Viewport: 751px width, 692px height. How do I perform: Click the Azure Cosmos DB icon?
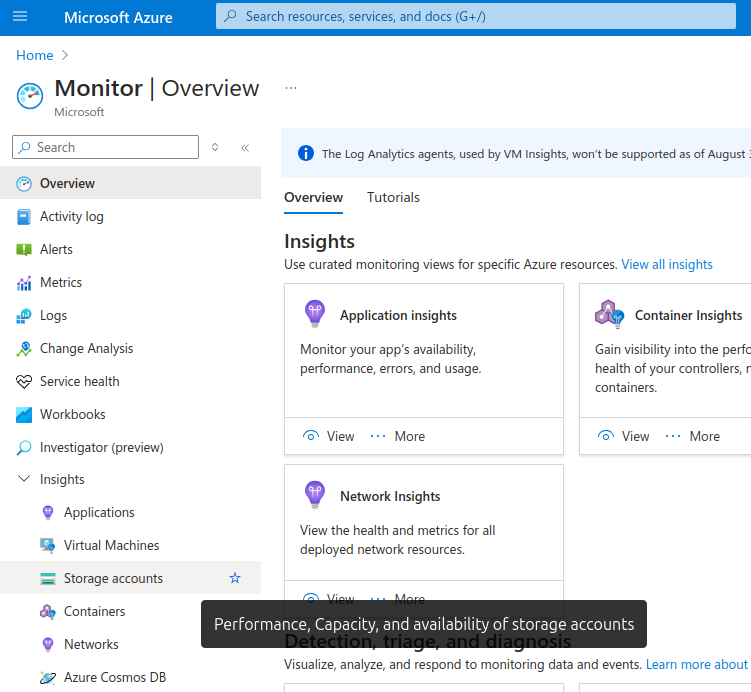point(48,678)
